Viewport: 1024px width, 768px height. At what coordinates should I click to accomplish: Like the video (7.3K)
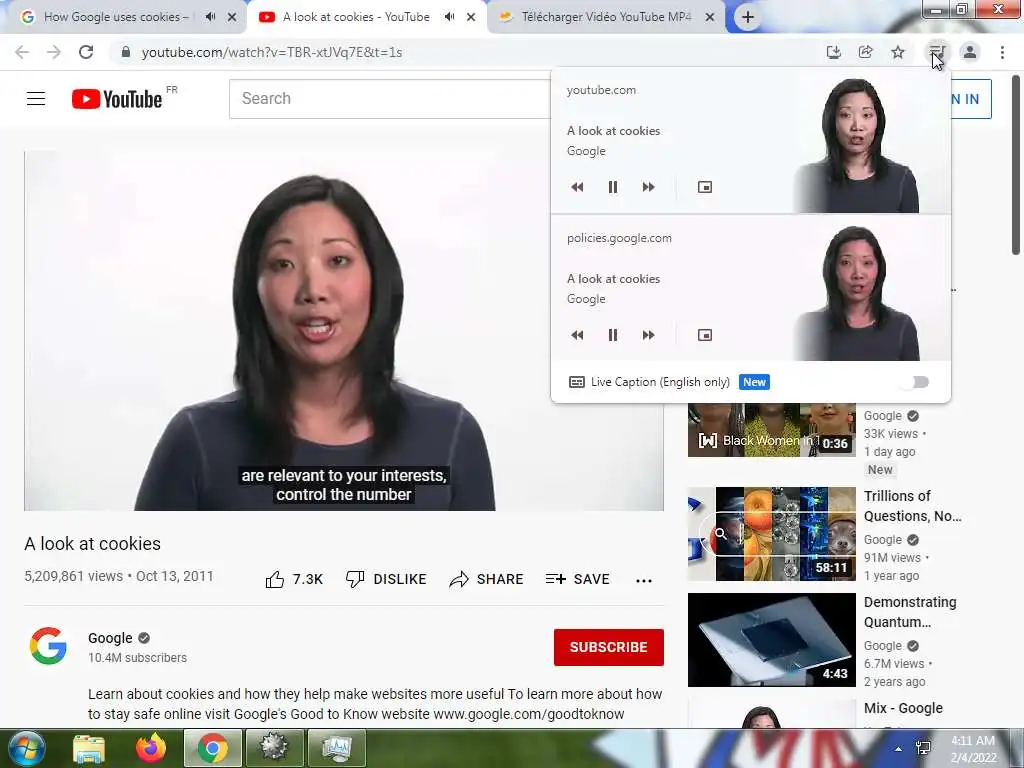coord(294,579)
